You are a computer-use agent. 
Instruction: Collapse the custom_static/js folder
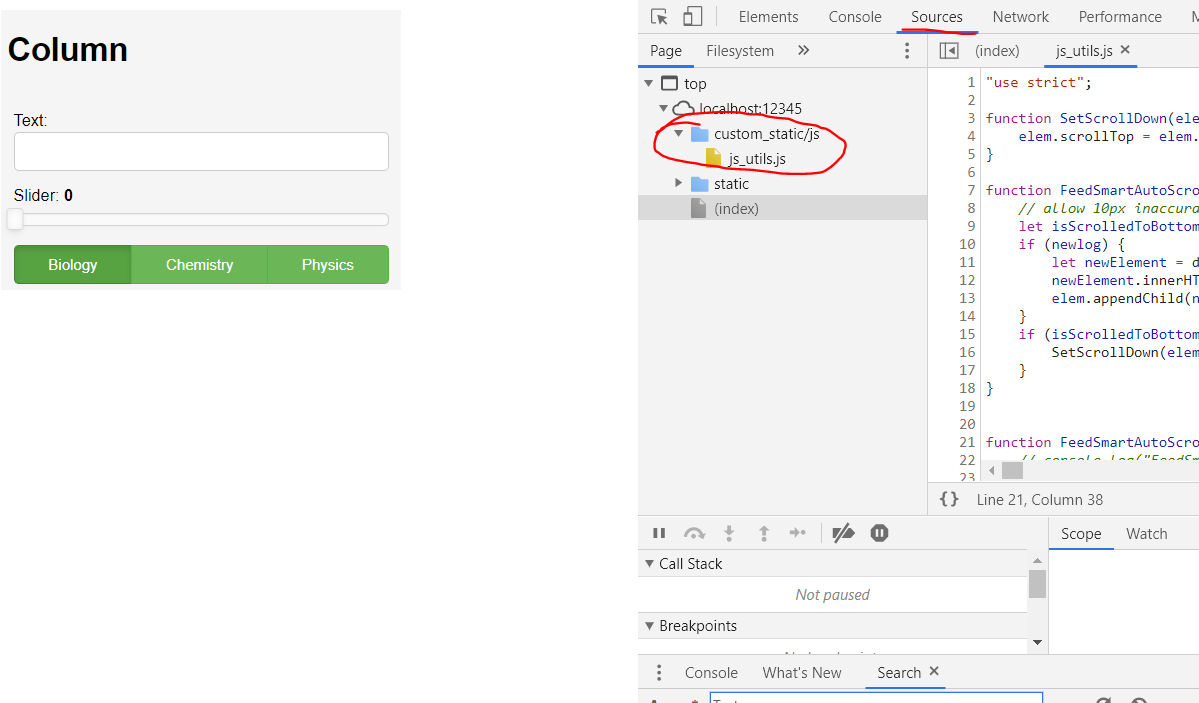click(x=679, y=132)
